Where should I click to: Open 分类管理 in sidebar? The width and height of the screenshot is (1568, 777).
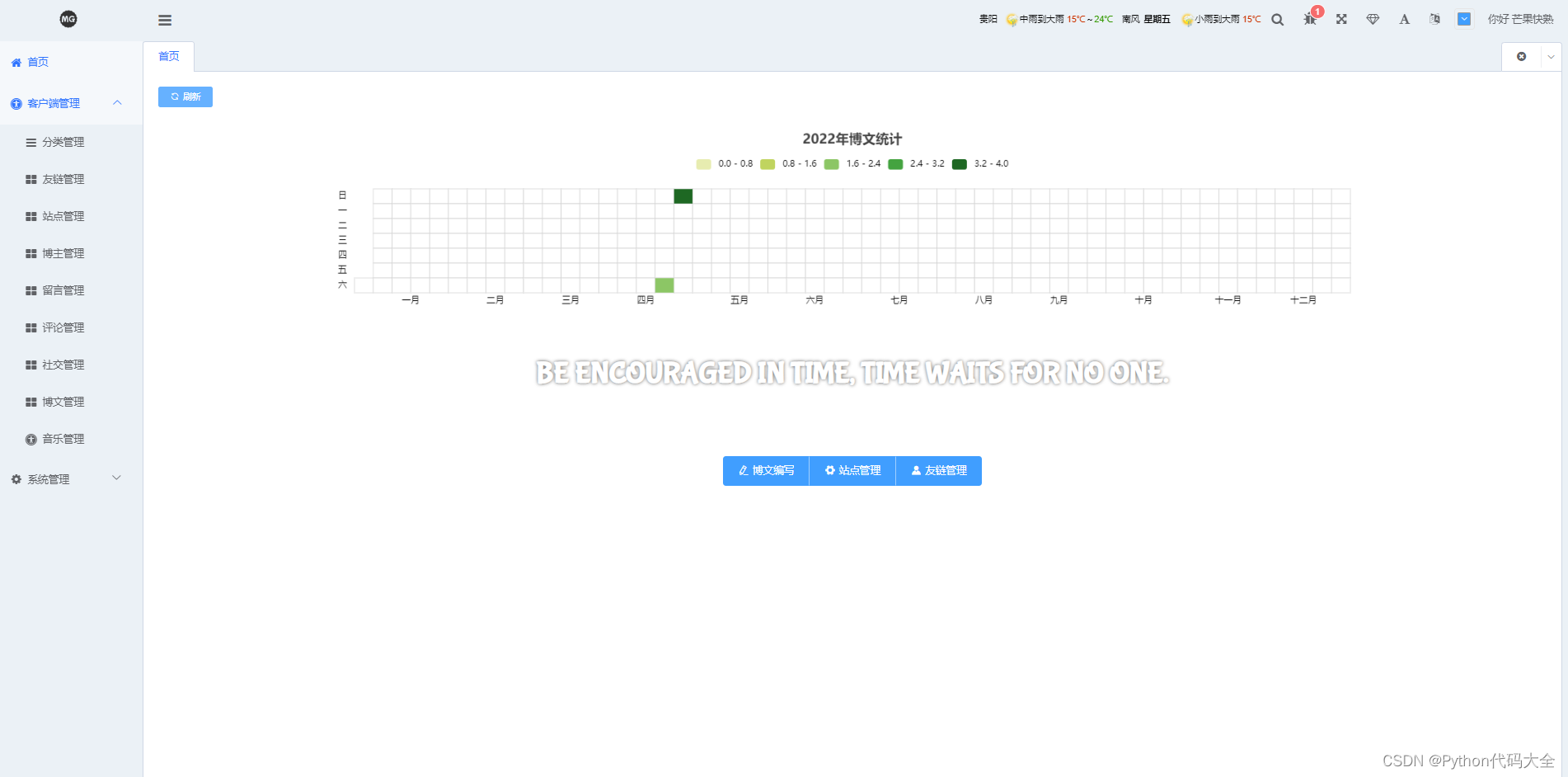[x=71, y=142]
